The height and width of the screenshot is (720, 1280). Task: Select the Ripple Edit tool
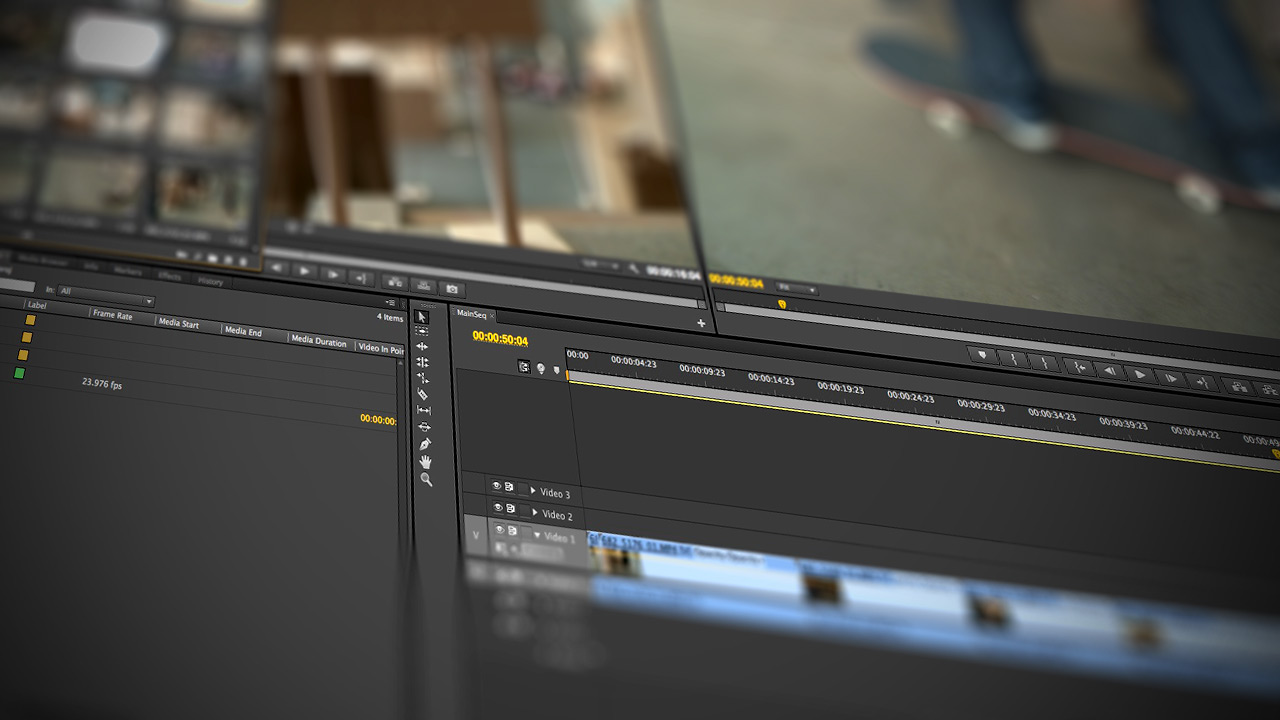point(423,347)
